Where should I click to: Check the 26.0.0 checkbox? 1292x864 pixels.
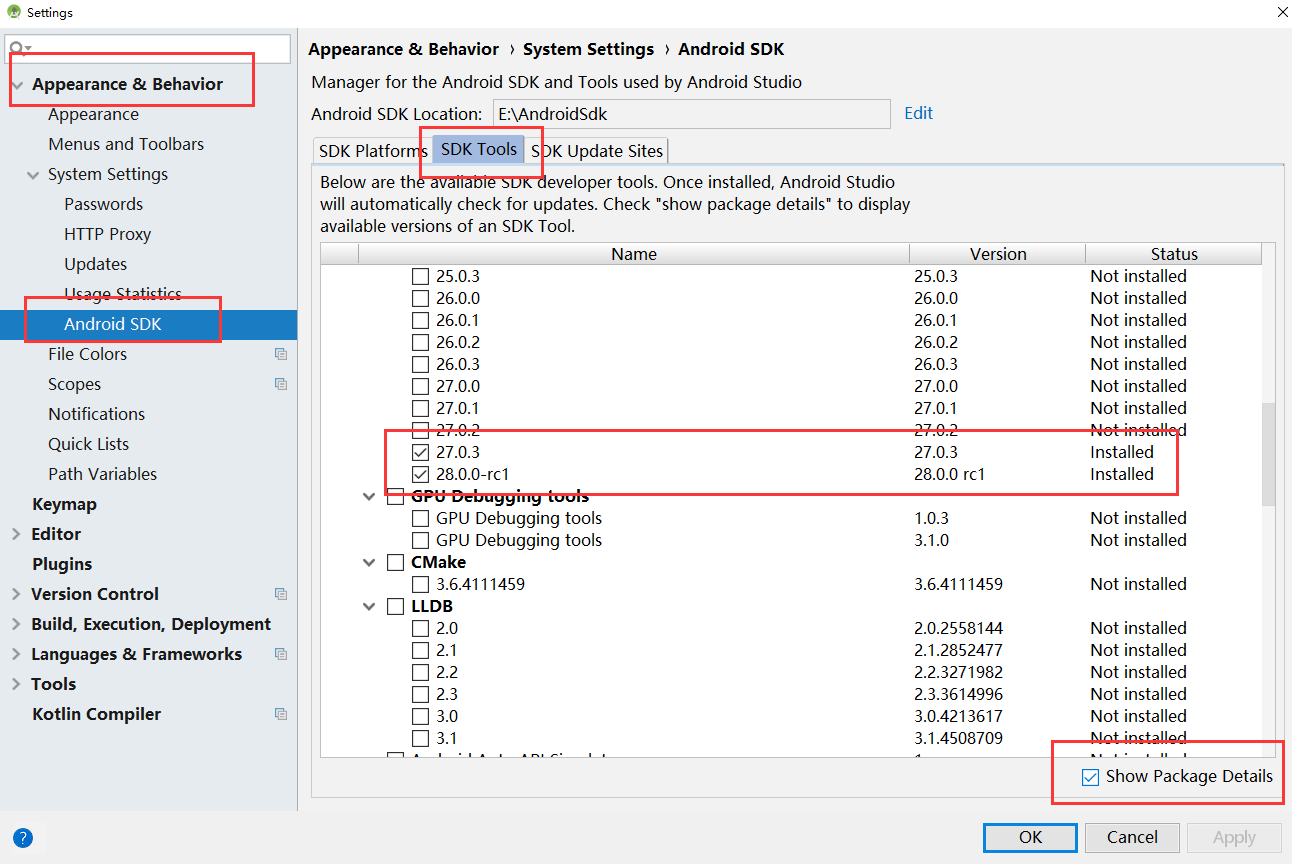click(x=421, y=298)
